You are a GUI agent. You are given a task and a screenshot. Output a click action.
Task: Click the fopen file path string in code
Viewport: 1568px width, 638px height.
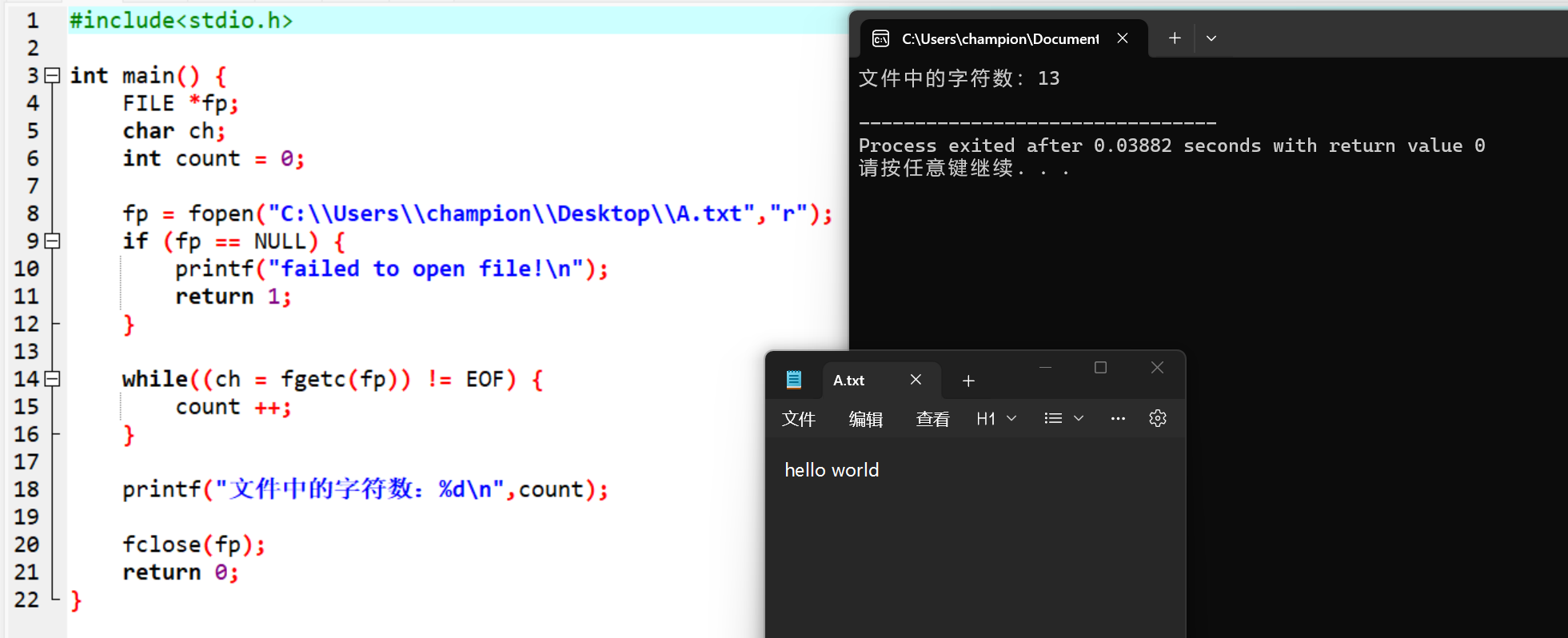pyautogui.click(x=512, y=214)
